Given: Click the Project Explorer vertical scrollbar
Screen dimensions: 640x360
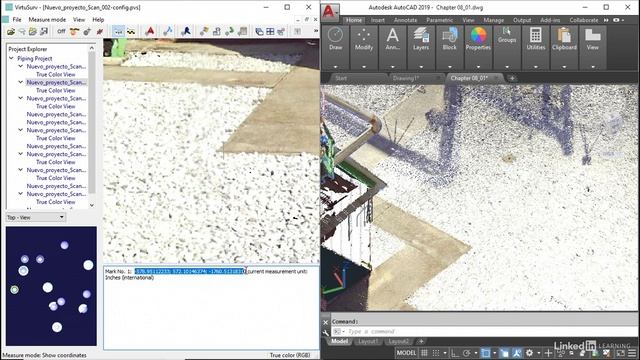Looking at the screenshot, I should pos(92,127).
